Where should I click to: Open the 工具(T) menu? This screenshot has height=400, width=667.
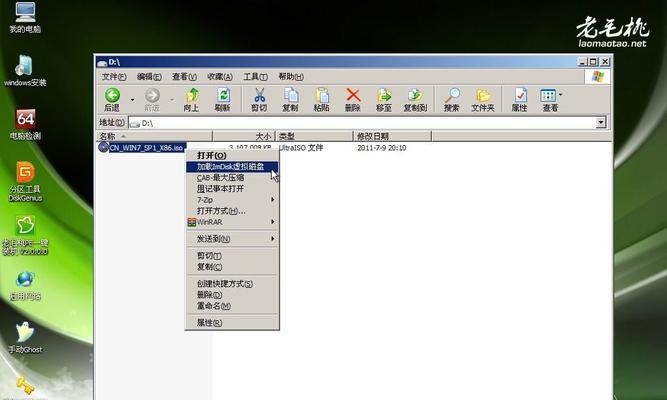coord(255,77)
